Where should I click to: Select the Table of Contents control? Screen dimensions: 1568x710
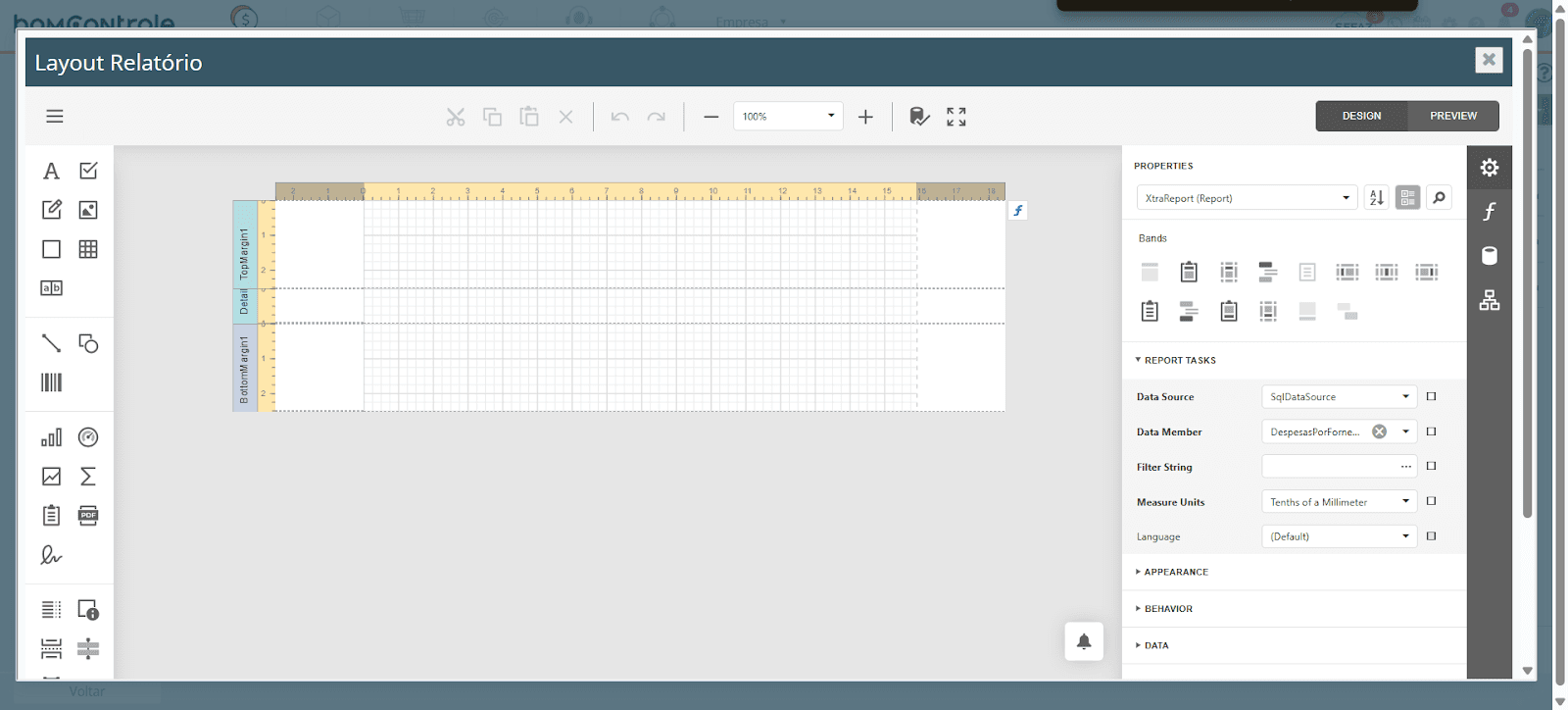point(51,610)
